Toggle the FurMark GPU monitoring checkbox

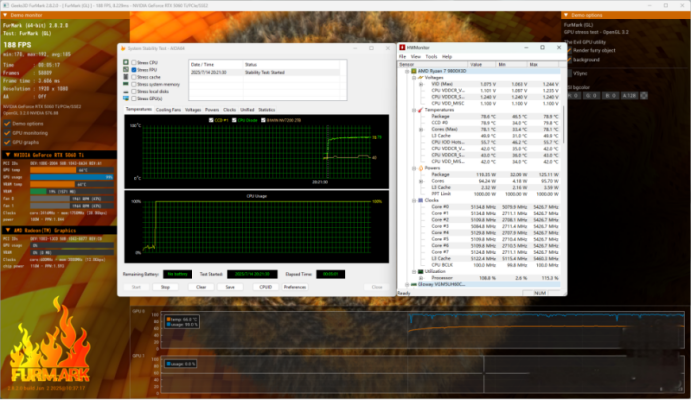click(x=7, y=133)
